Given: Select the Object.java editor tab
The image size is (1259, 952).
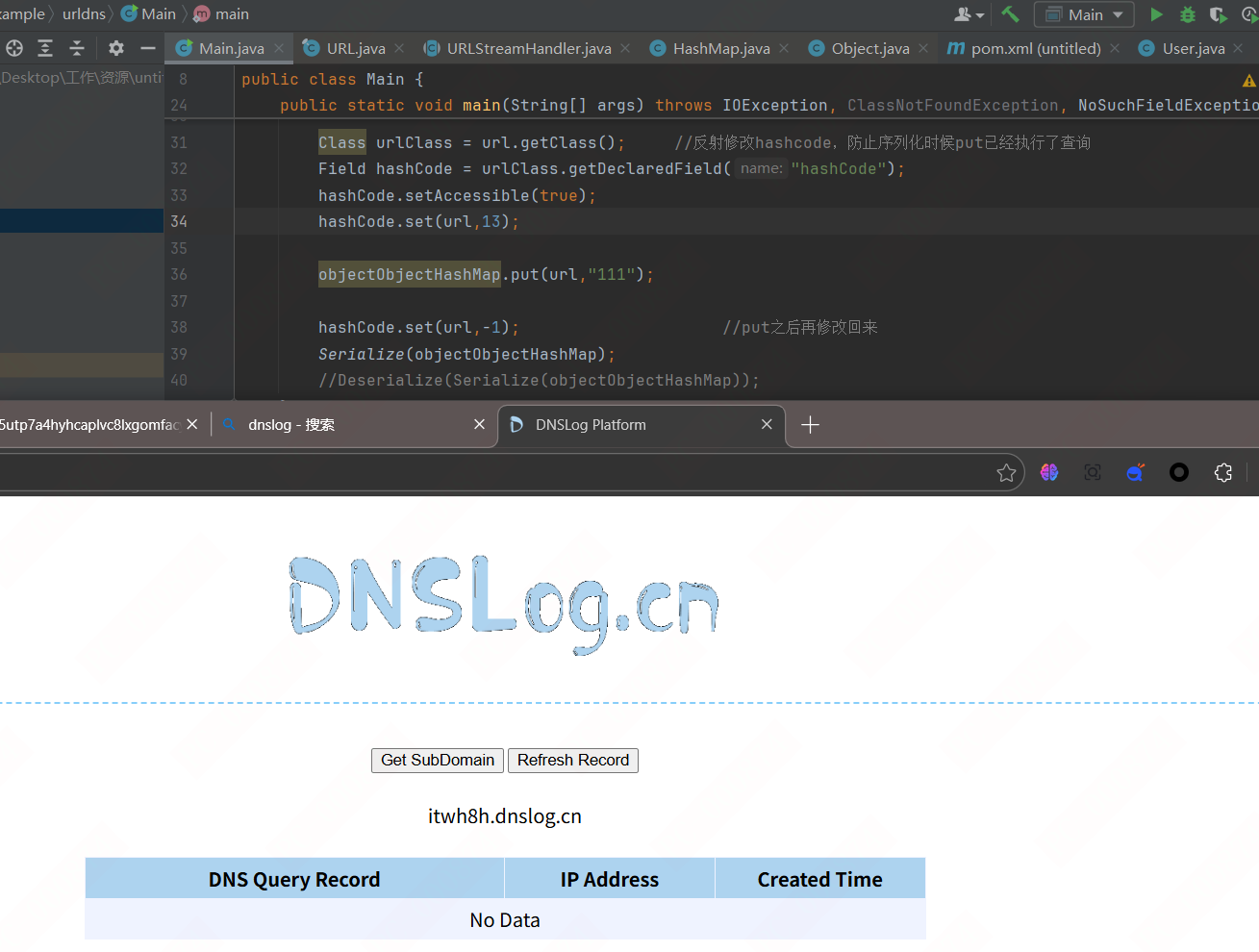Looking at the screenshot, I should (x=870, y=48).
